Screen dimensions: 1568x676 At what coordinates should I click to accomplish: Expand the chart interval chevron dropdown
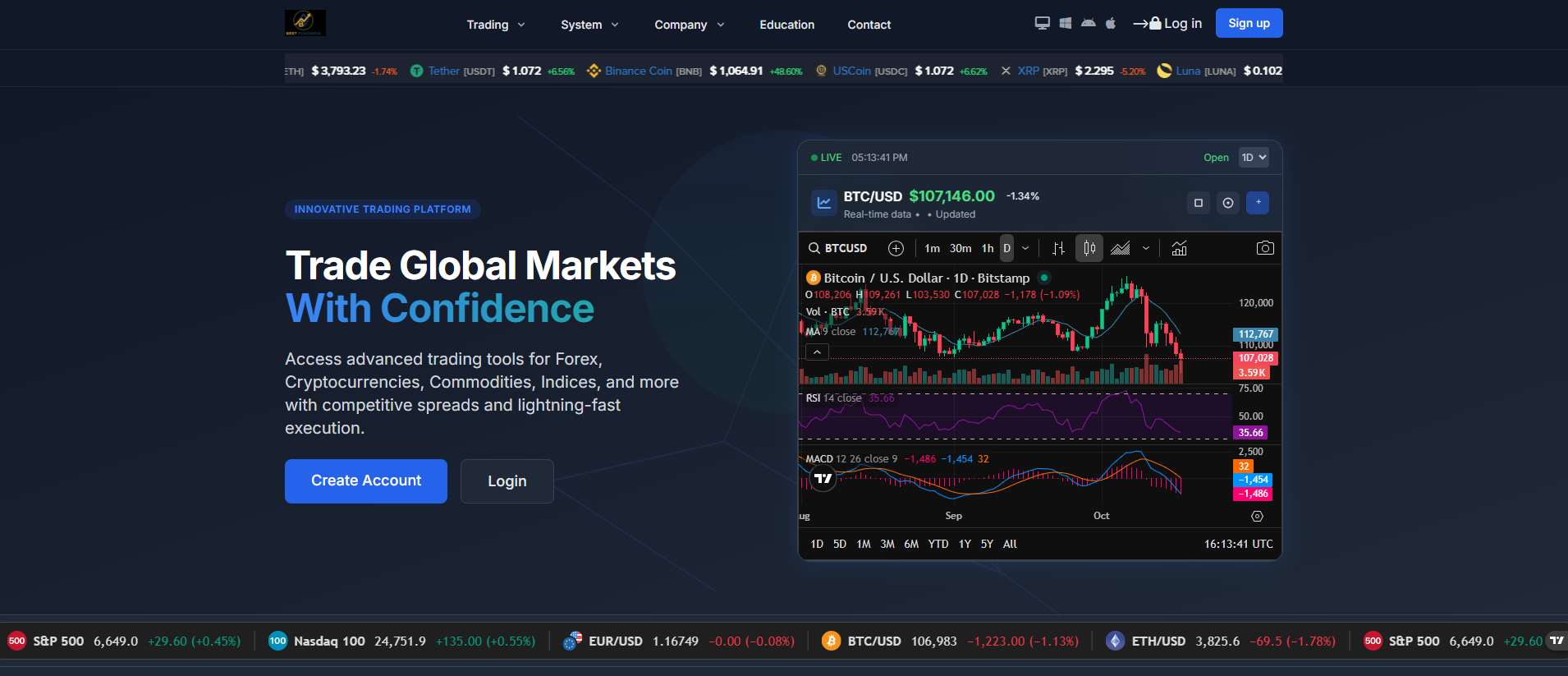(x=1025, y=248)
